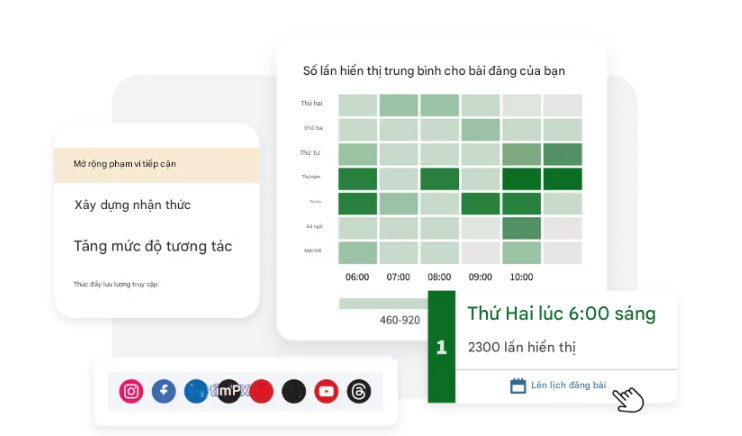Choose Tăng mức độ tương tác
Screen dimensions: 742x436
click(x=153, y=246)
